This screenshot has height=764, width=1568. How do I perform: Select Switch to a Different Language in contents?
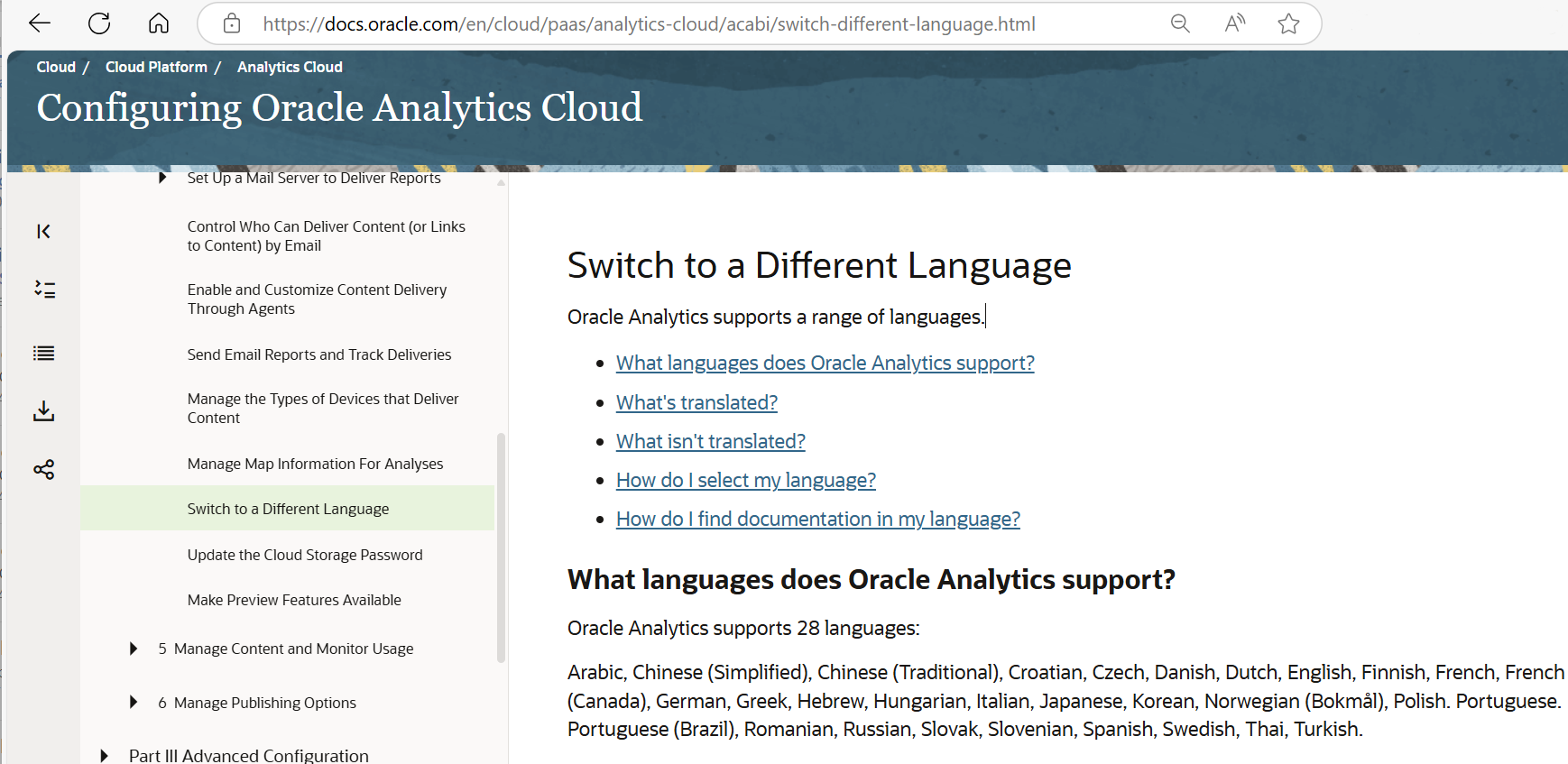[x=288, y=509]
